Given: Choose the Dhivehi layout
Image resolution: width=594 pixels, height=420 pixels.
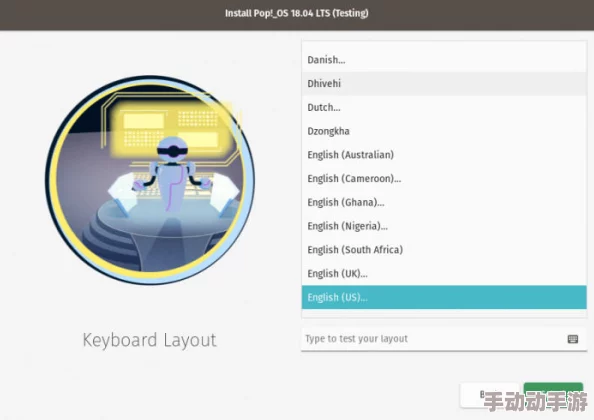Looking at the screenshot, I should [x=444, y=84].
